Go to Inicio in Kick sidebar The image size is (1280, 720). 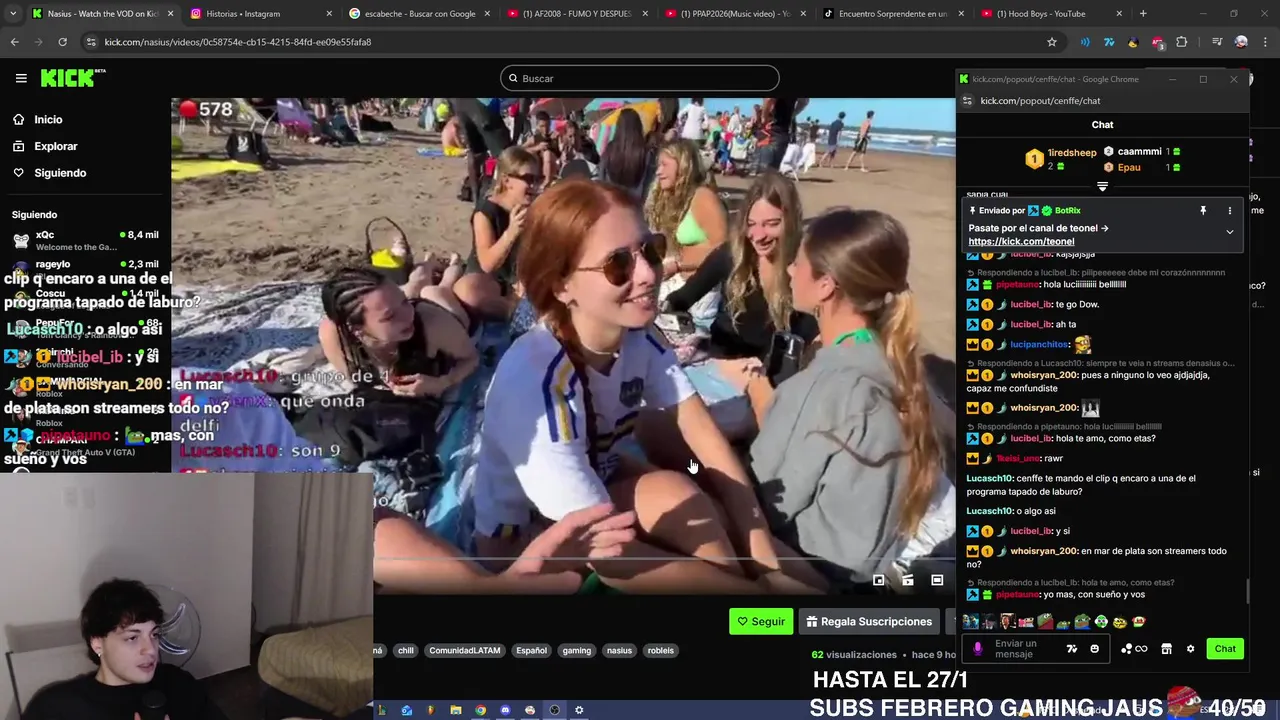[x=48, y=119]
